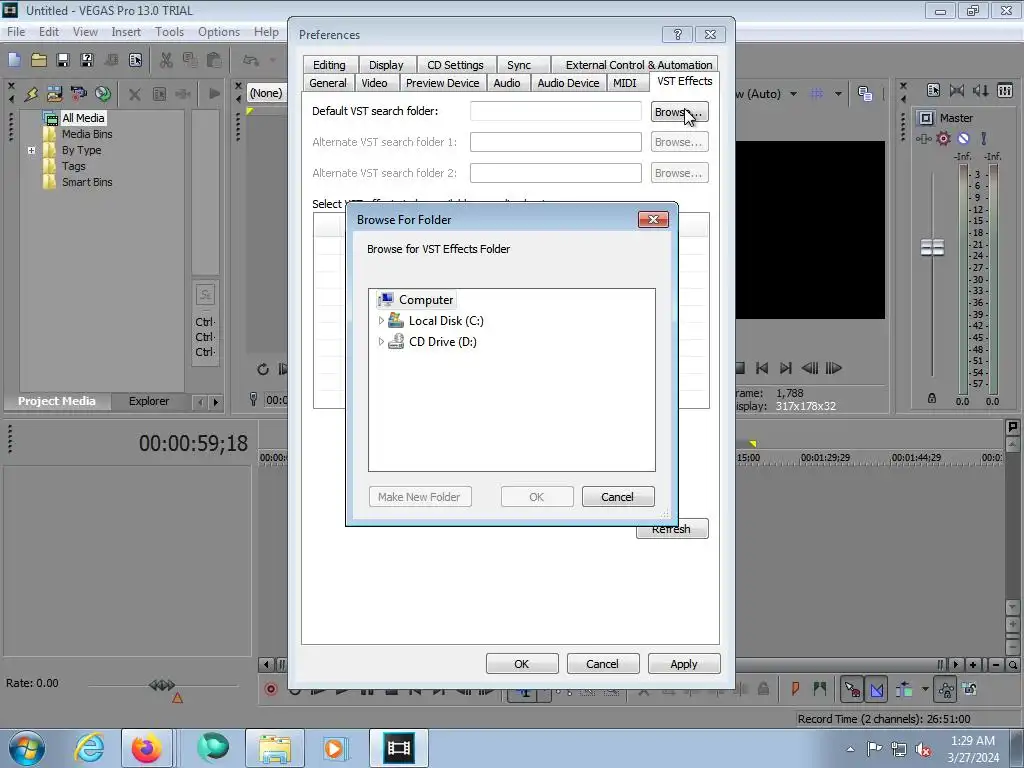Click the New project icon in toolbar
Image resolution: width=1024 pixels, height=768 pixels.
point(14,60)
